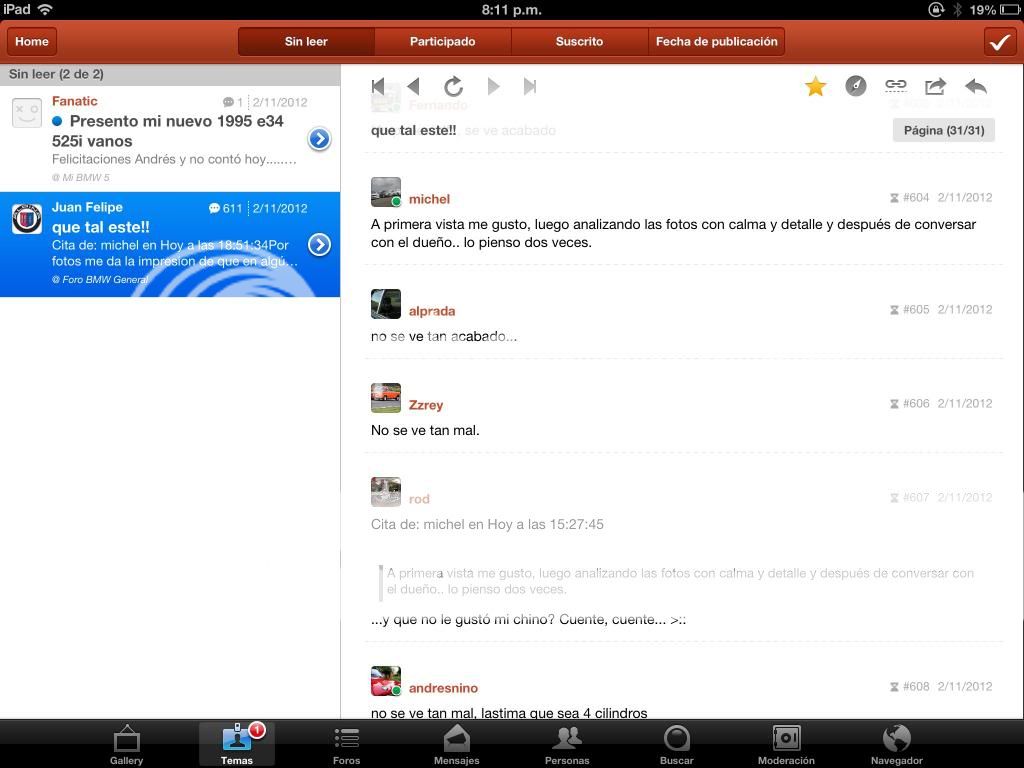Open Buscar search in bottom bar
1024x768 pixels.
click(x=677, y=745)
